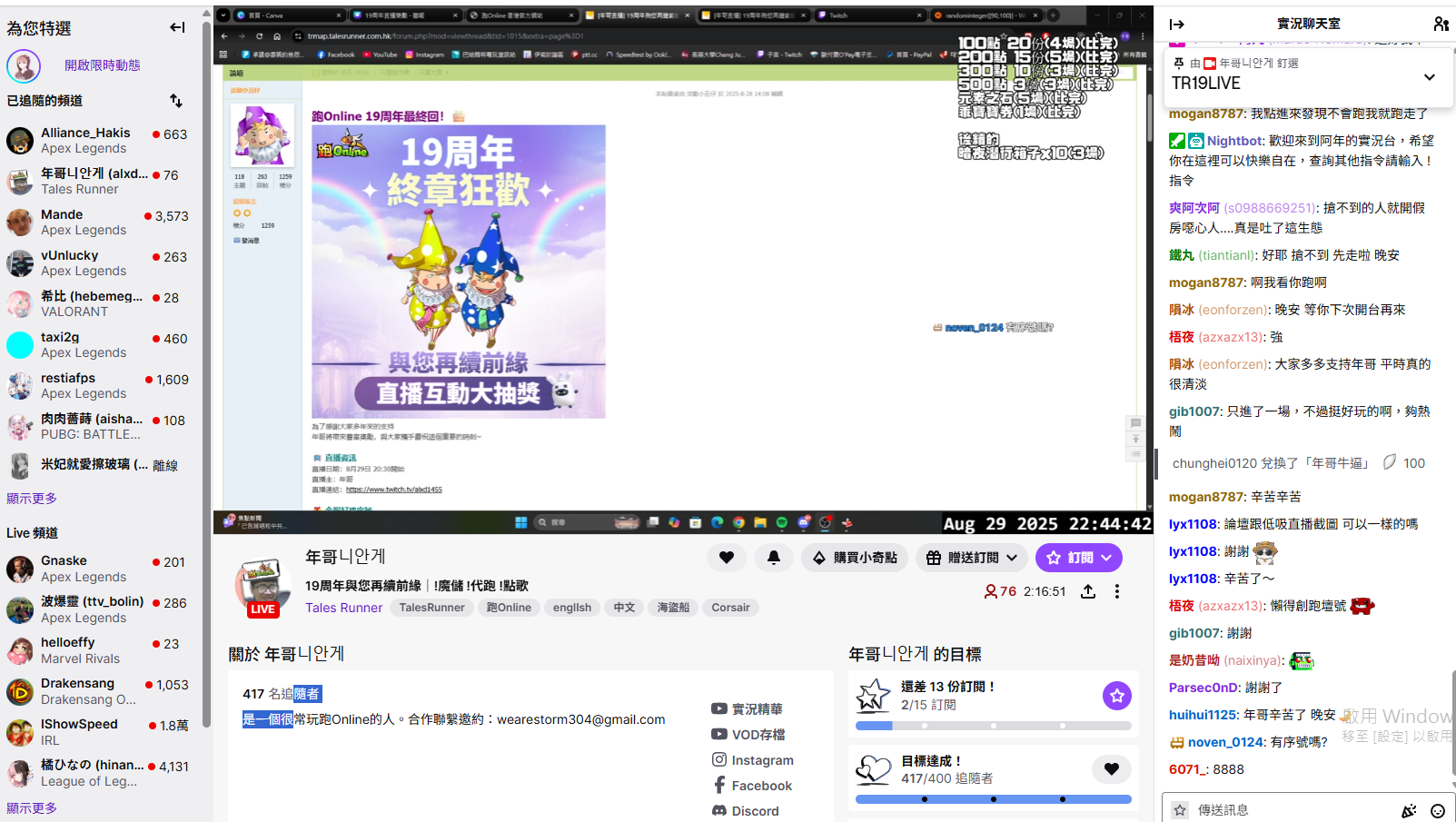This screenshot has width=1456, height=822.
Task: Toggle the notification bell for channel
Action: pyautogui.click(x=774, y=558)
